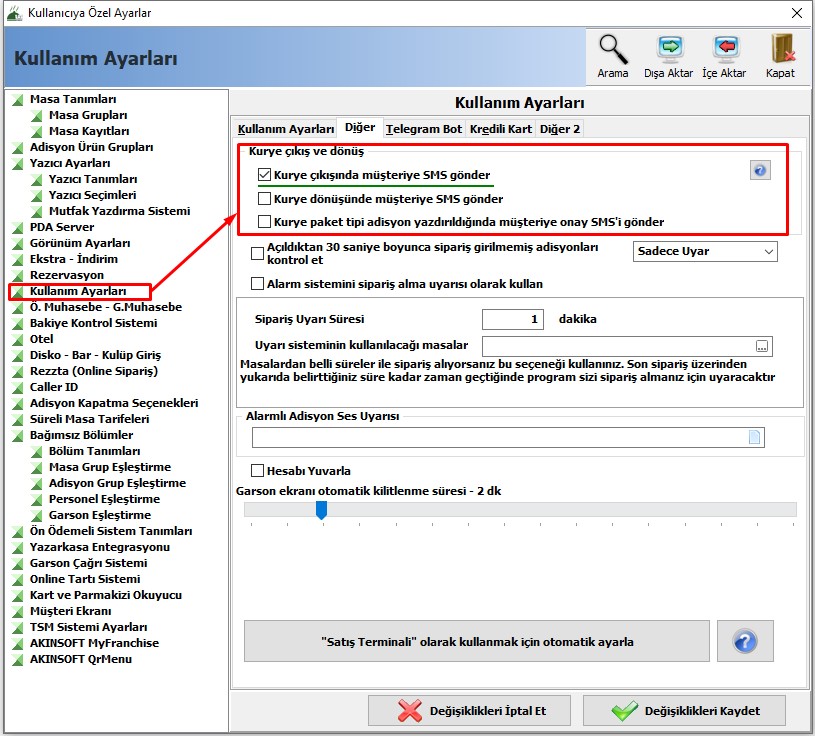Select Masa Kayıtları tree item
The width and height of the screenshot is (815, 736).
[x=89, y=131]
